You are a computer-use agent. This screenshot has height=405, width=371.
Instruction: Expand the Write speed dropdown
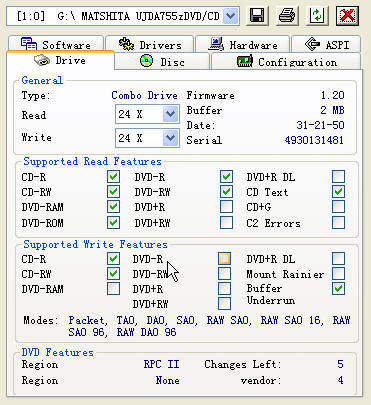(x=171, y=138)
